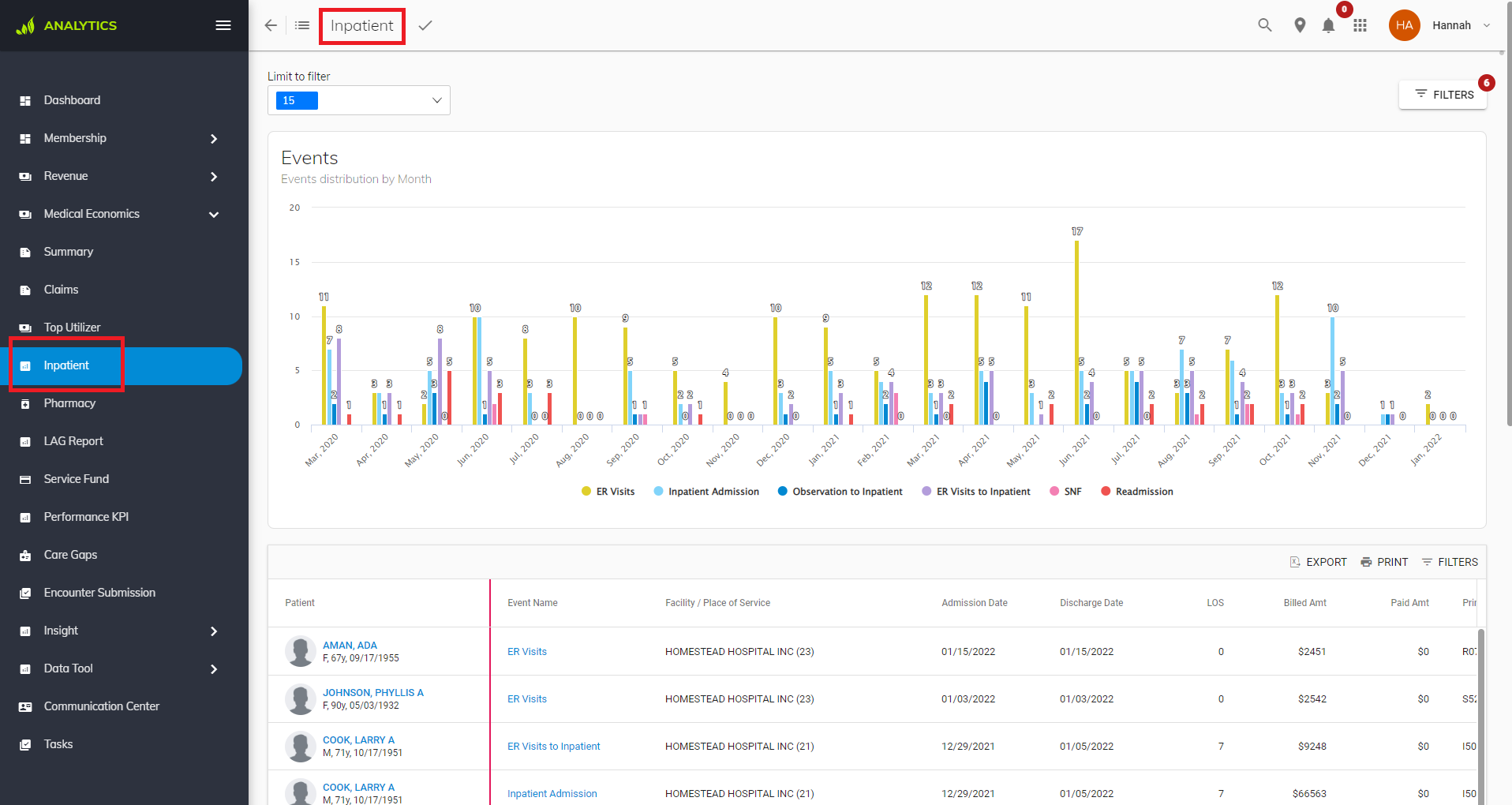
Task: Click the Hannah user profile avatar
Action: (1404, 25)
